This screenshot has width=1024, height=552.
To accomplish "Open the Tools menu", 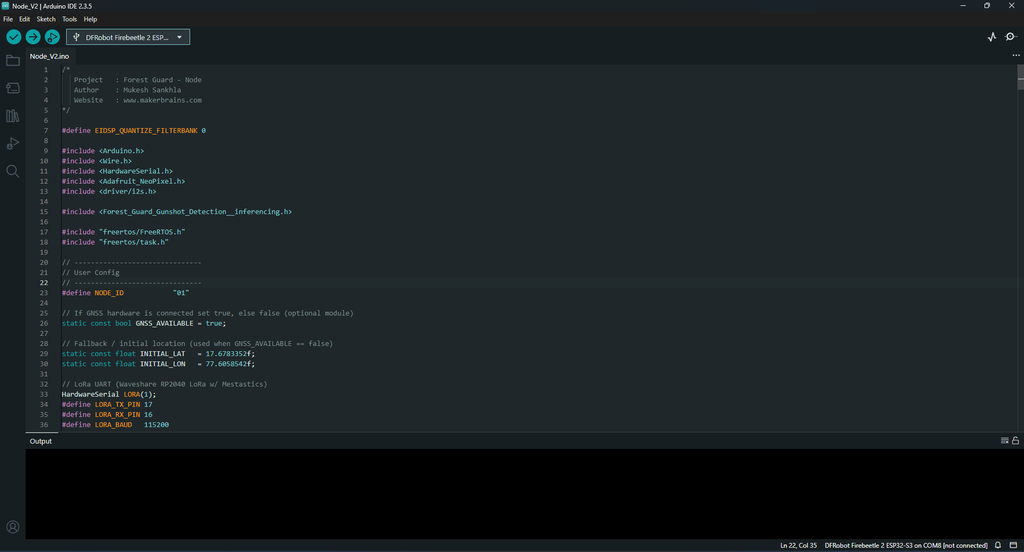I will pyautogui.click(x=69, y=19).
